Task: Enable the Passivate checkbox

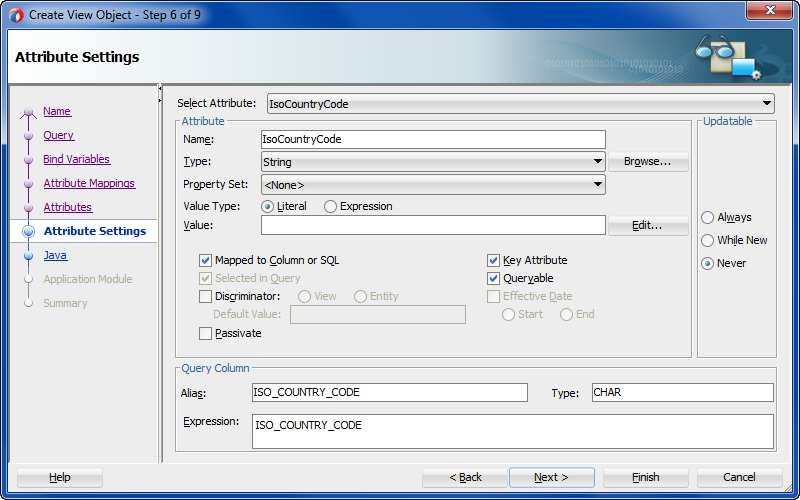Action: point(205,334)
